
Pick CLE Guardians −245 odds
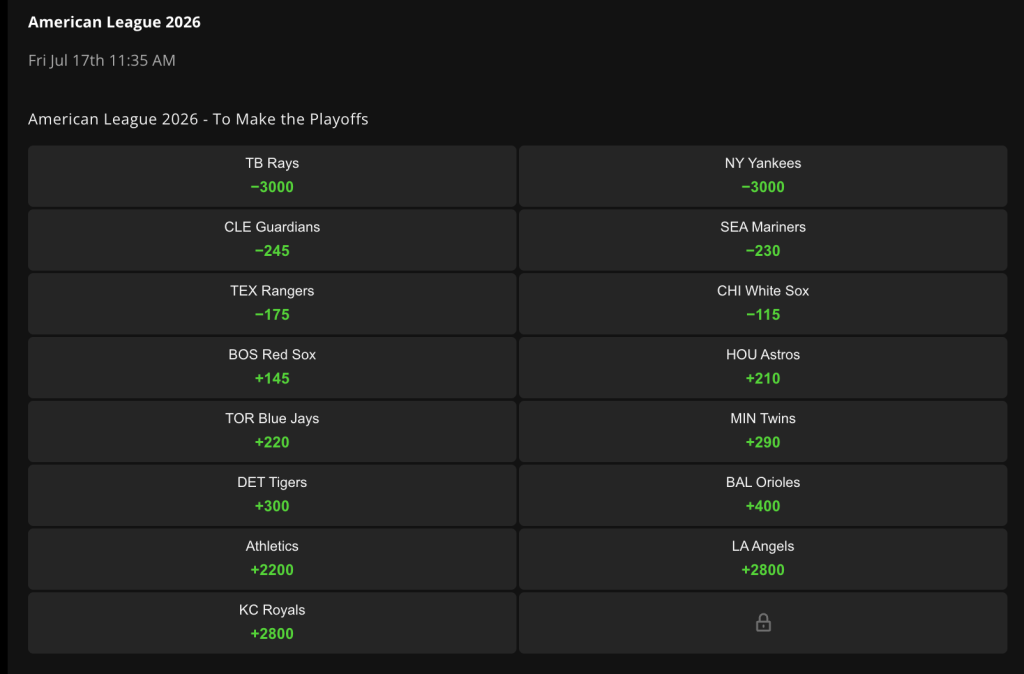[x=272, y=240]
